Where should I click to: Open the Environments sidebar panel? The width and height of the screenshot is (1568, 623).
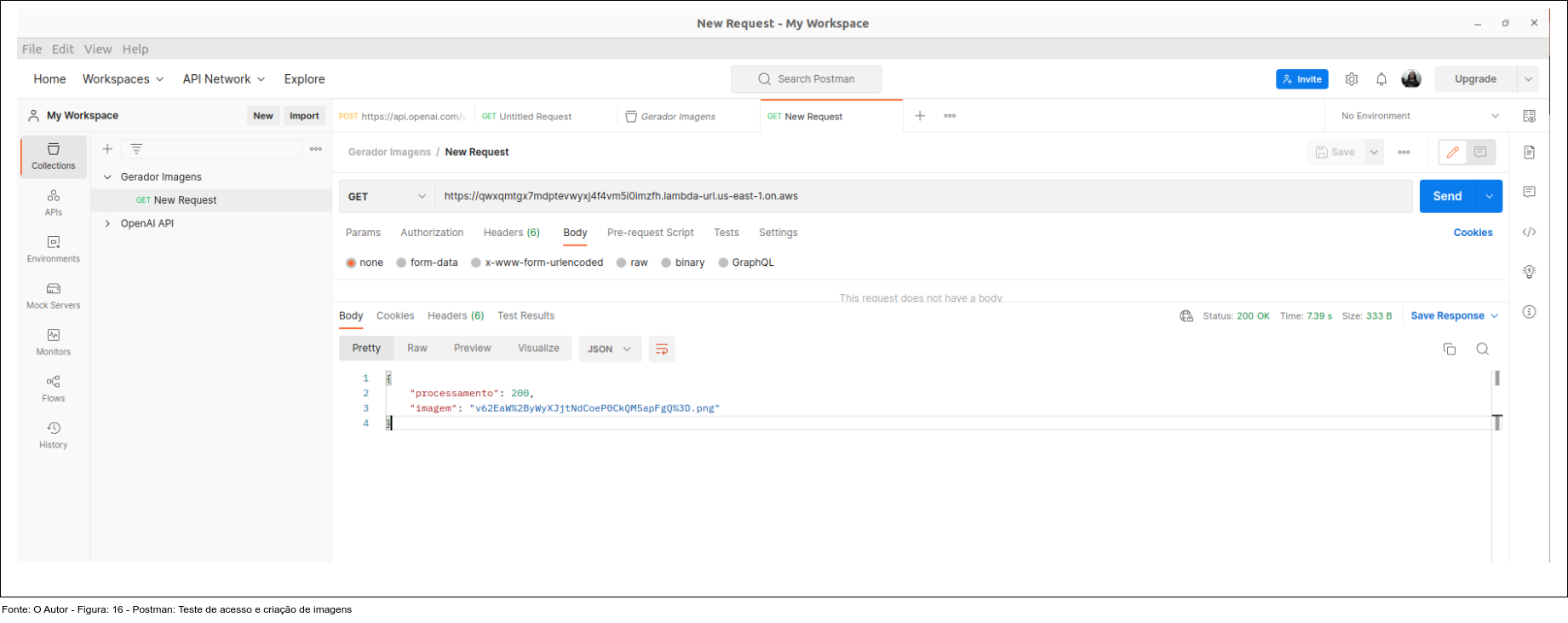click(53, 250)
